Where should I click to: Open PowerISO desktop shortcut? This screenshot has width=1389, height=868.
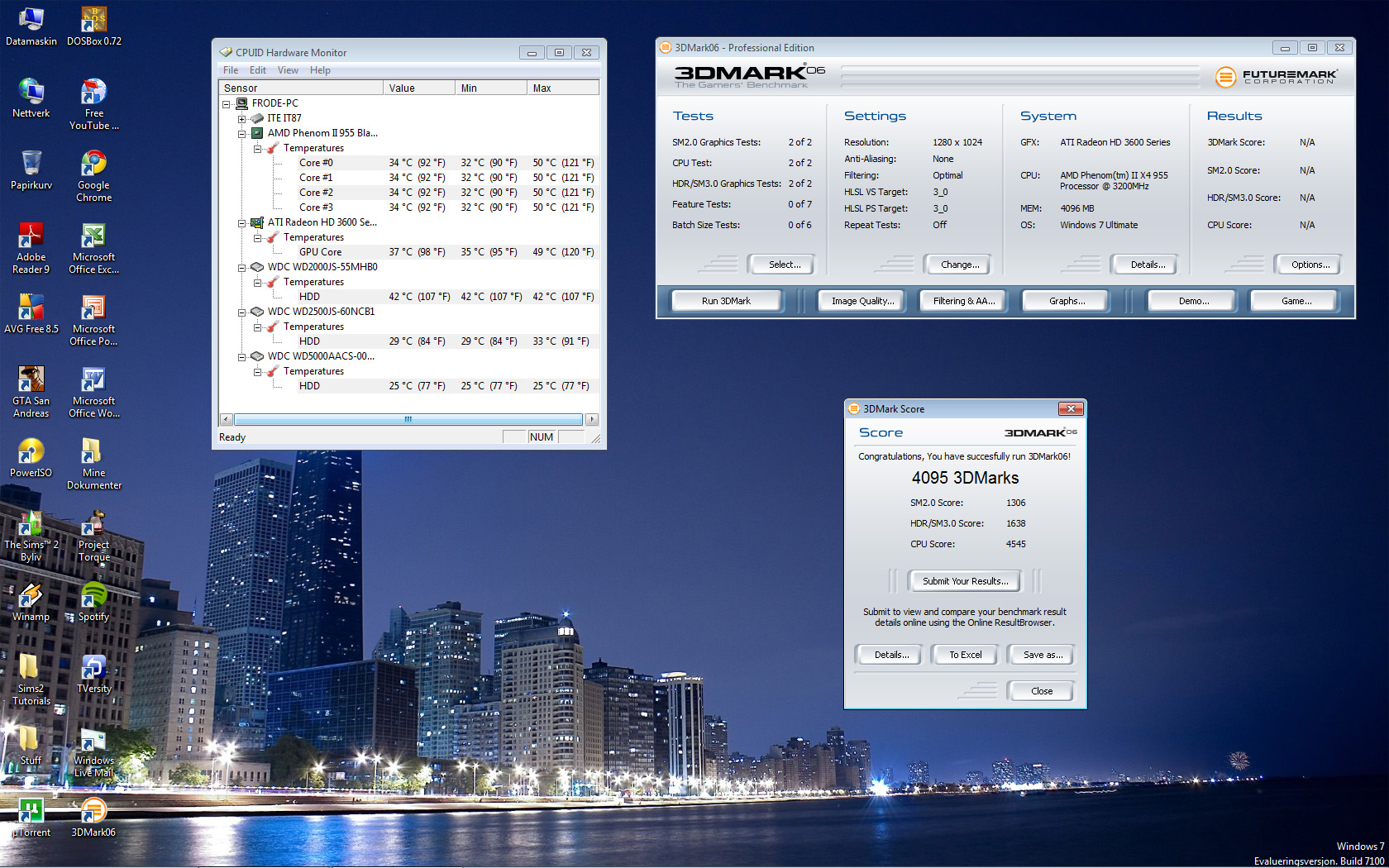[31, 457]
